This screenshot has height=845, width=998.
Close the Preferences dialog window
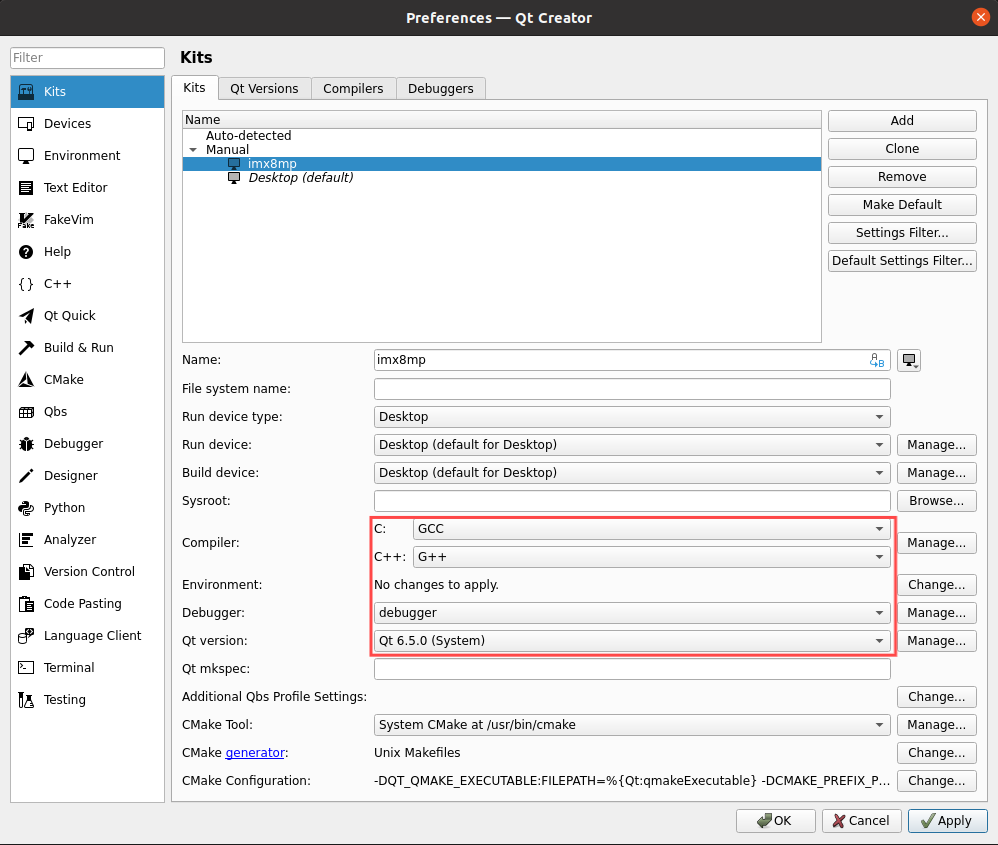click(980, 17)
